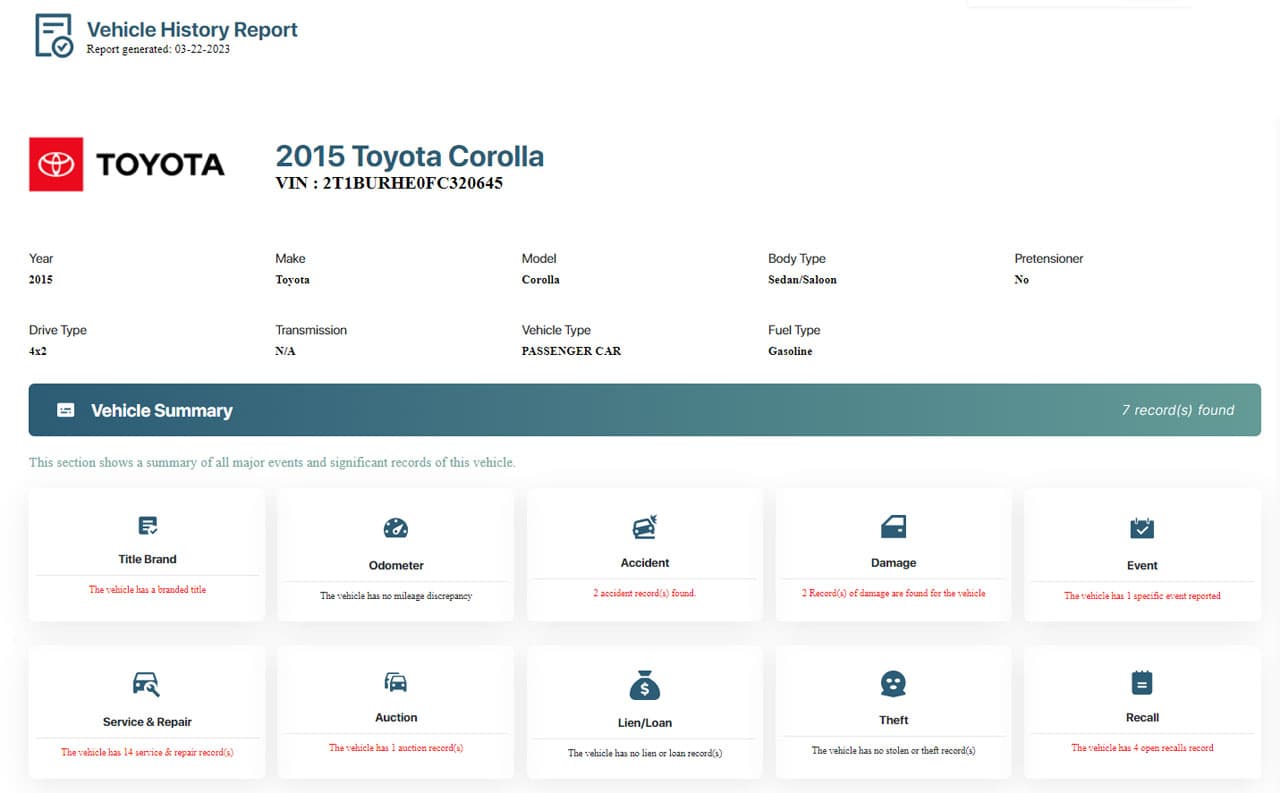Click the Vehicle Summary banner title
Screen dimensions: 1280x793
pyautogui.click(x=162, y=410)
